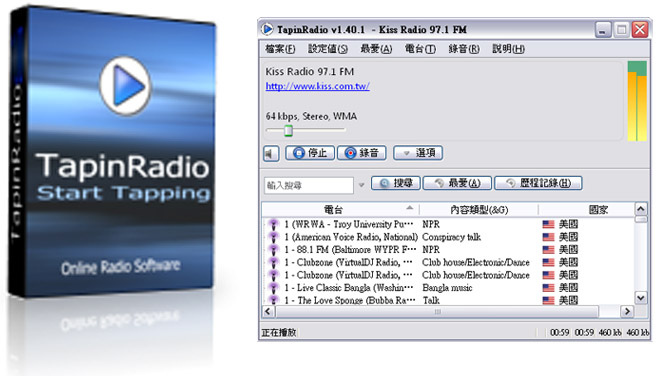This screenshot has width=664, height=376.
Task: Adjust the volume slider thumb
Action: pos(288,130)
